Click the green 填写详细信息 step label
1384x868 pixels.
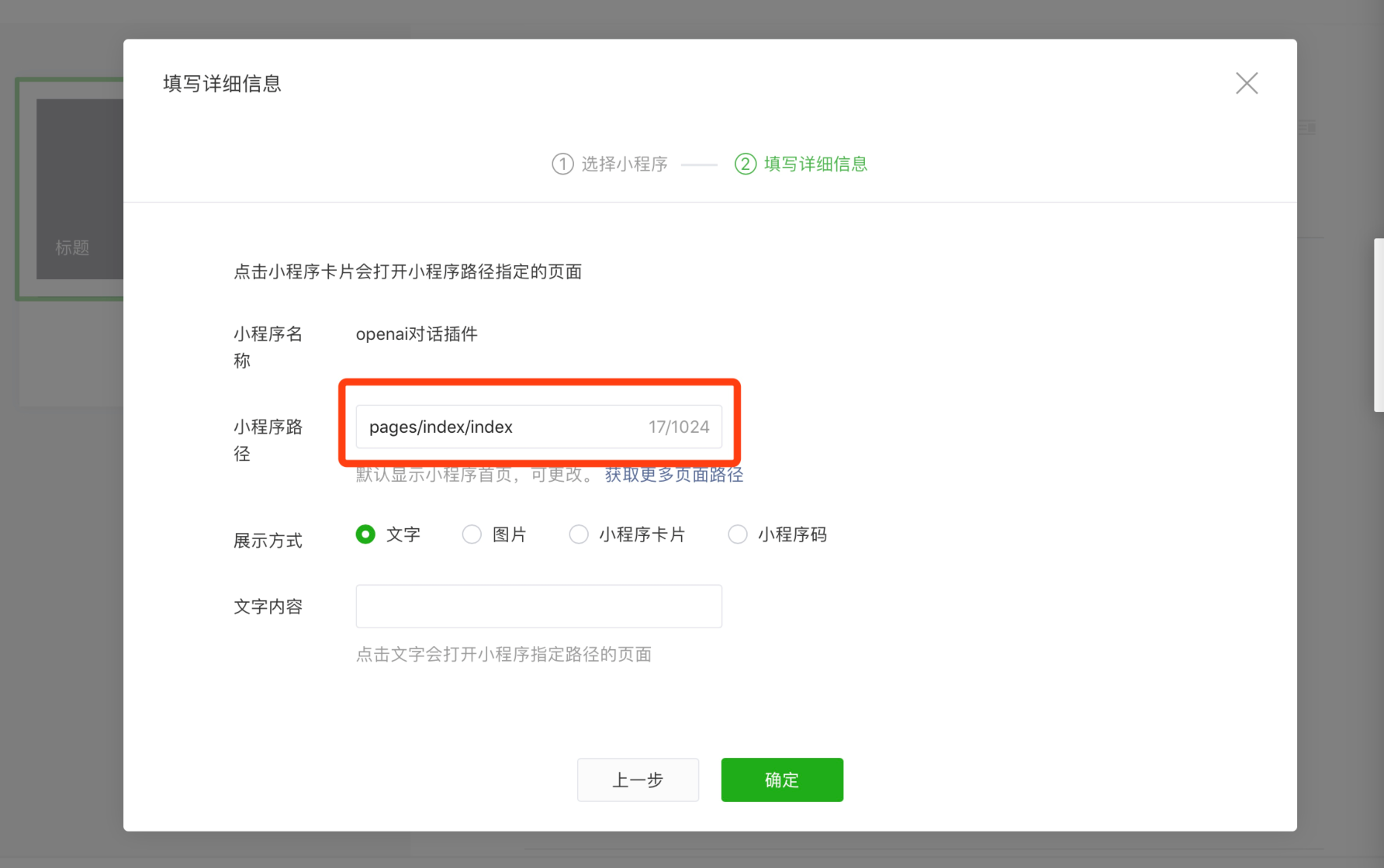[x=815, y=164]
